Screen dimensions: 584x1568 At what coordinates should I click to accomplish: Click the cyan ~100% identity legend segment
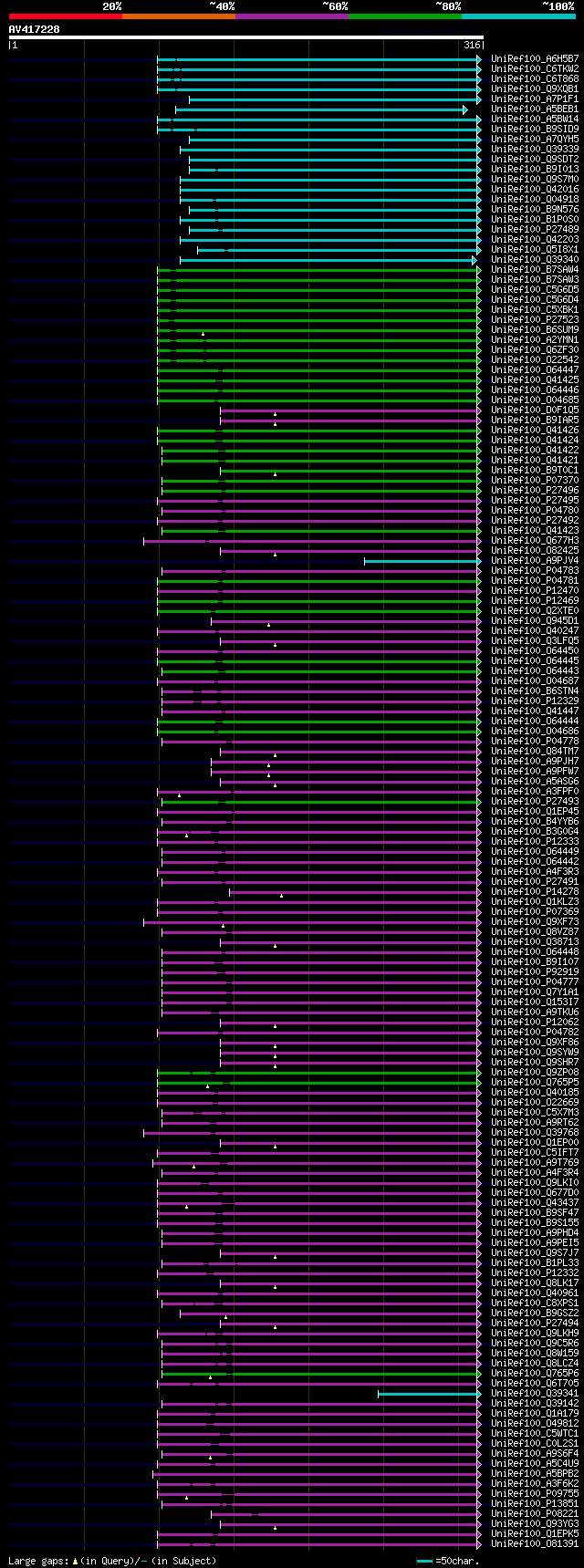(518, 16)
